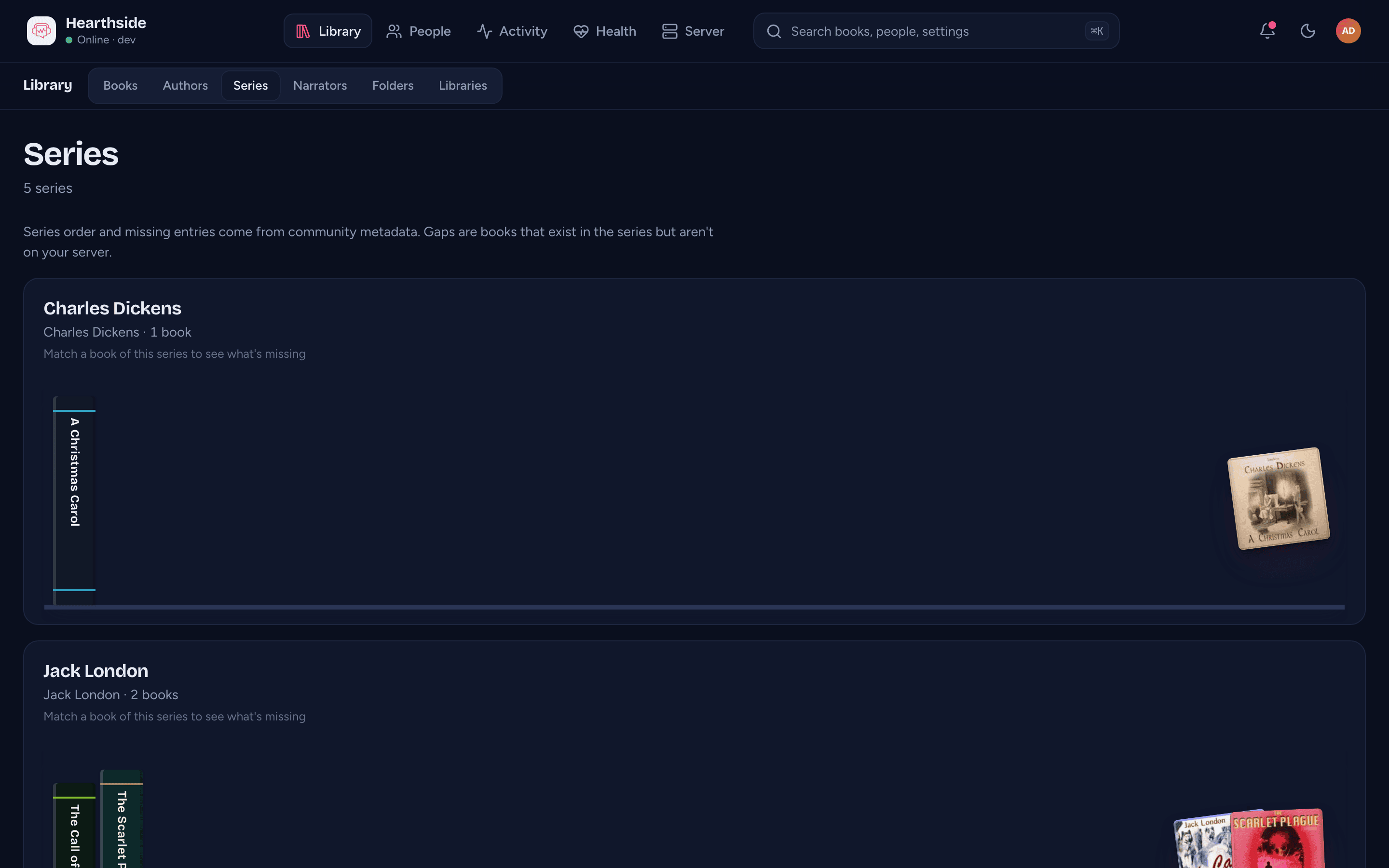Switch to the Books subtab
This screenshot has width=1389, height=868.
[x=121, y=85]
